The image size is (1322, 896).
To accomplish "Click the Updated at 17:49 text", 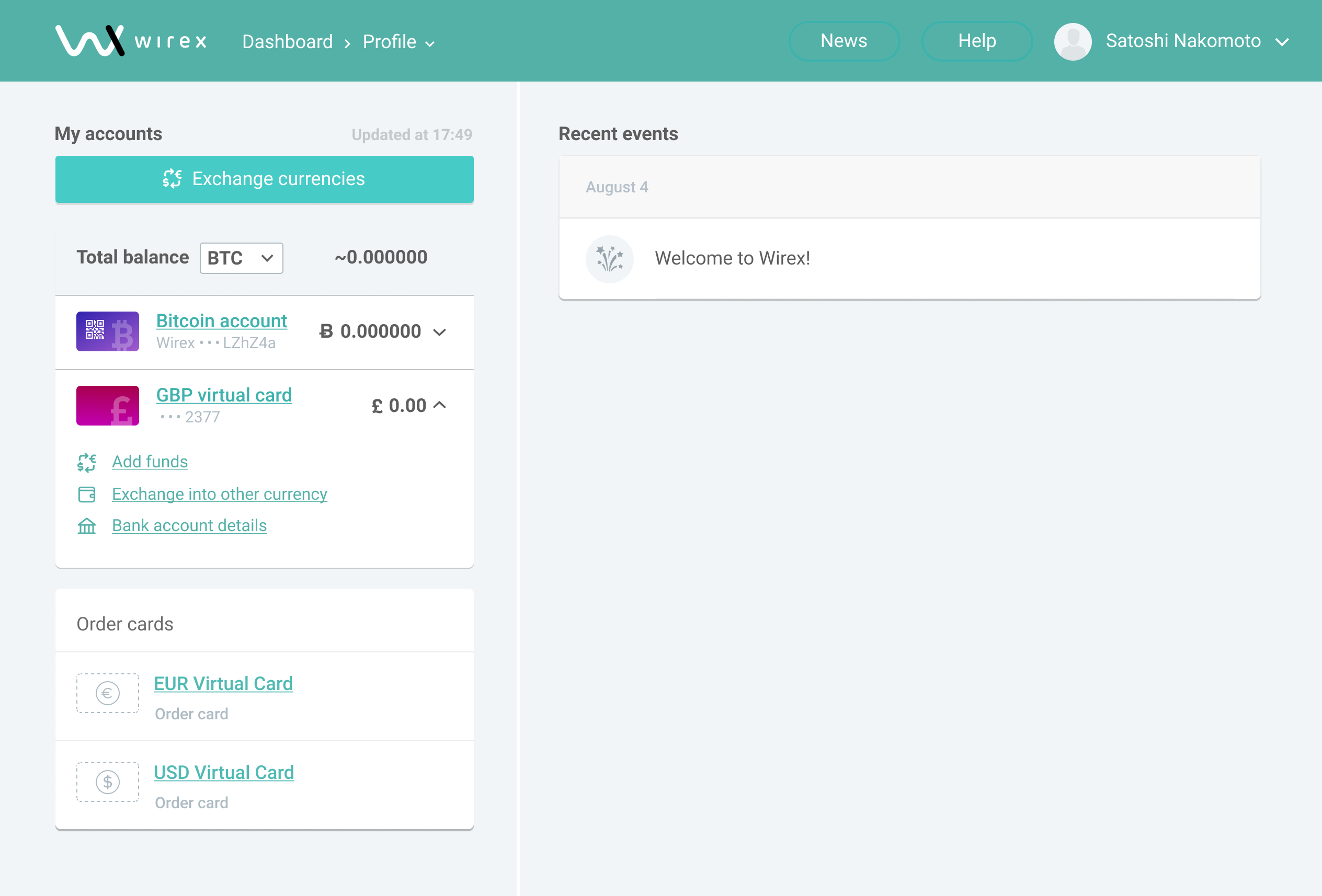I will (412, 135).
